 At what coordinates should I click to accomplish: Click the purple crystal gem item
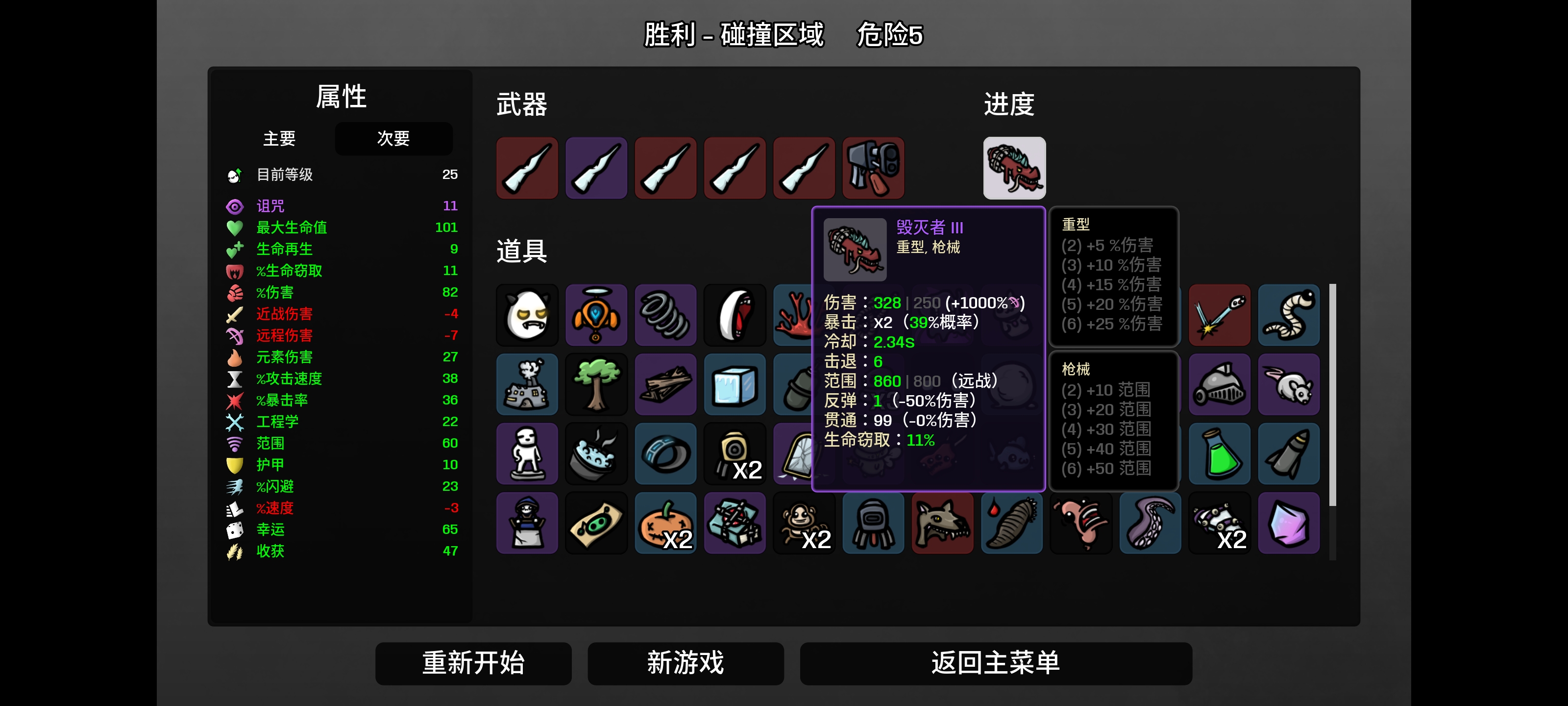(1289, 523)
